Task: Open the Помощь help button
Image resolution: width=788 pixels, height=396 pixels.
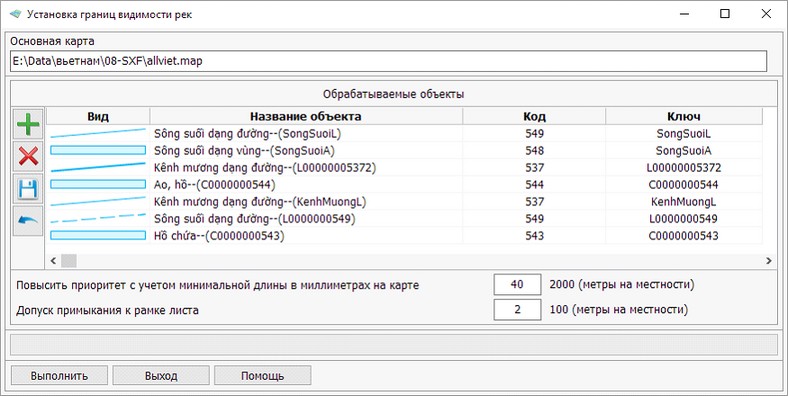Action: tap(262, 375)
